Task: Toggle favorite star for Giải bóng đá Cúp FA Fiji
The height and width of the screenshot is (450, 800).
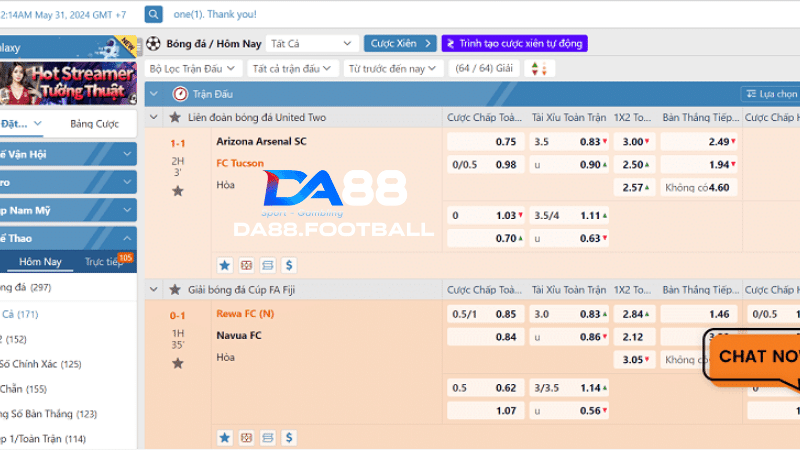Action: click(x=174, y=290)
